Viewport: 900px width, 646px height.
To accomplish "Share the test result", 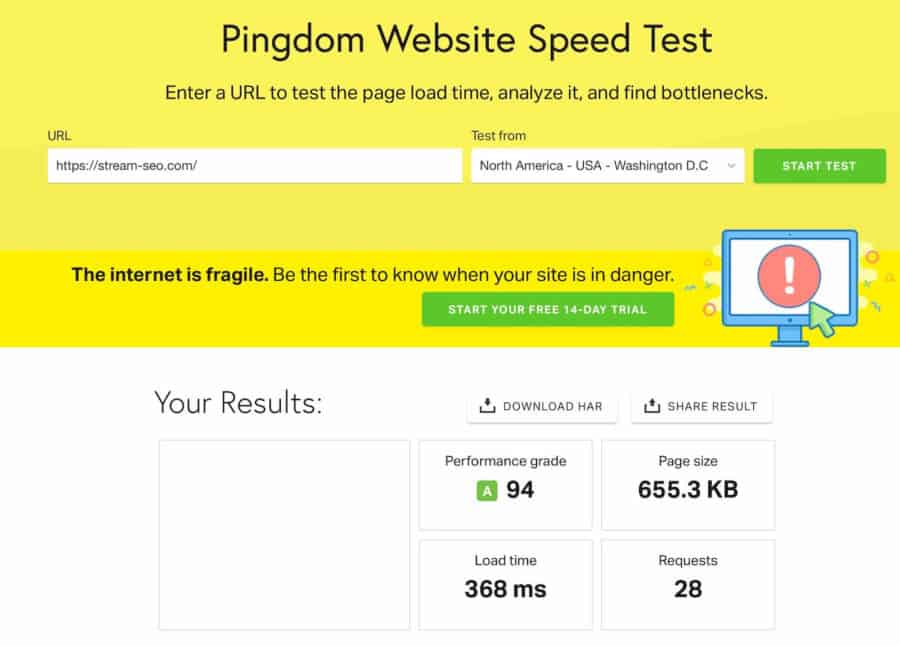I will (701, 407).
